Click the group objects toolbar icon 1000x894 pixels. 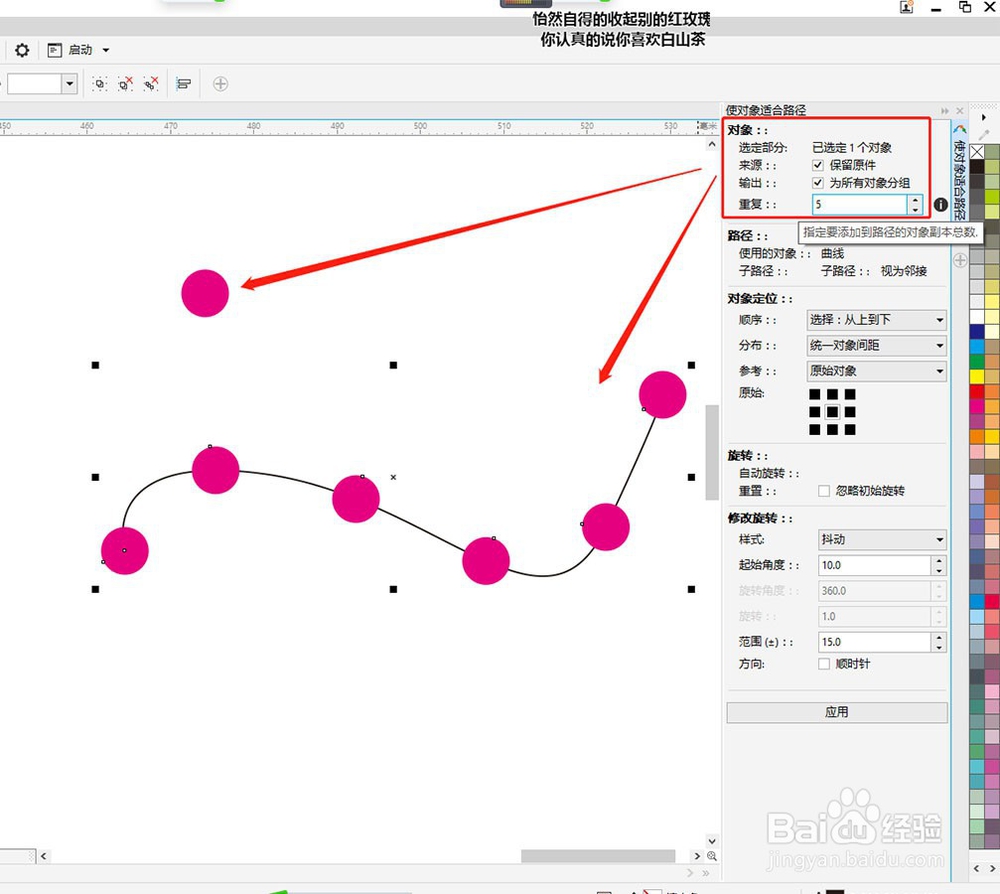click(99, 84)
